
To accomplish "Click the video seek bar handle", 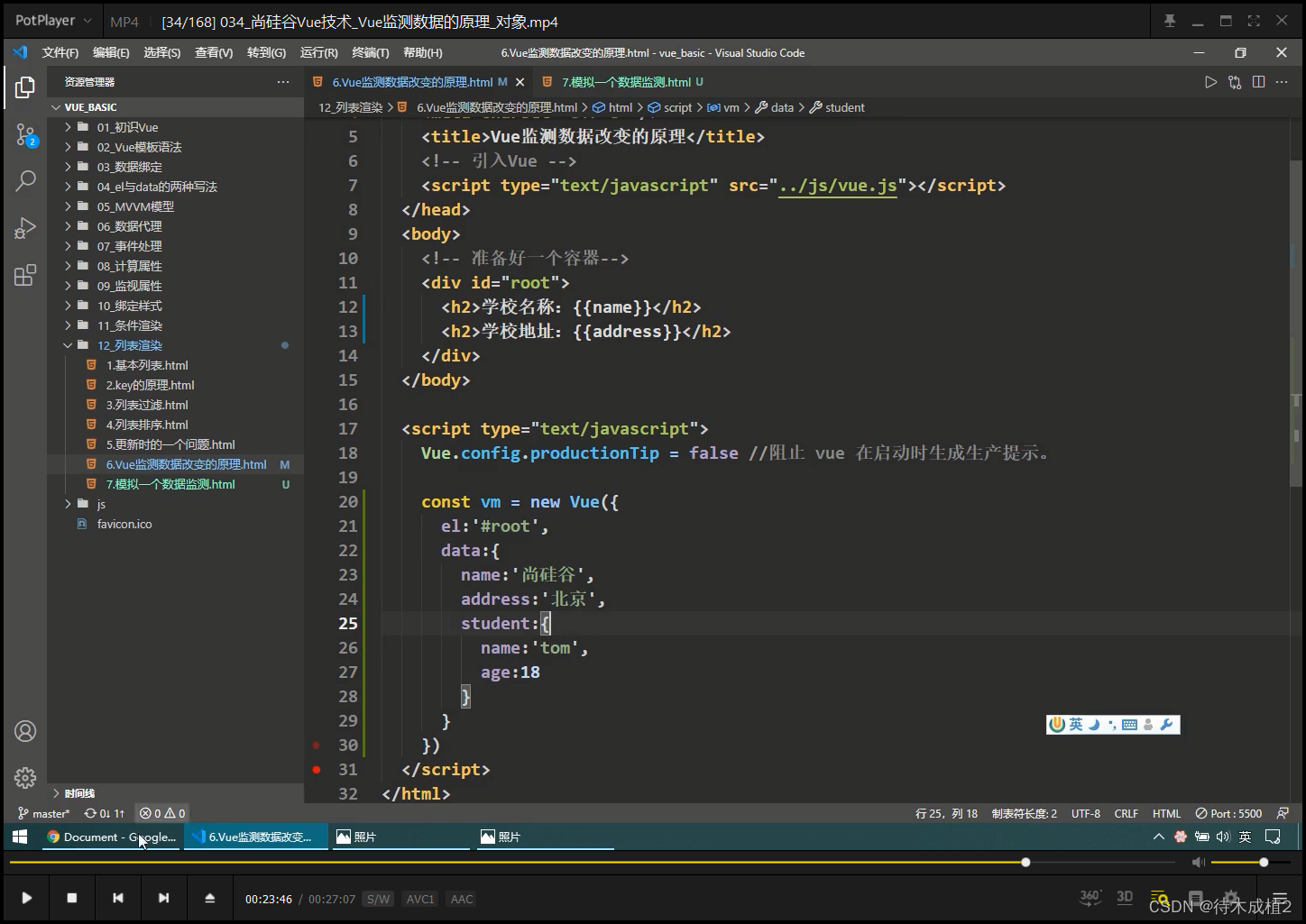I will (x=1025, y=863).
